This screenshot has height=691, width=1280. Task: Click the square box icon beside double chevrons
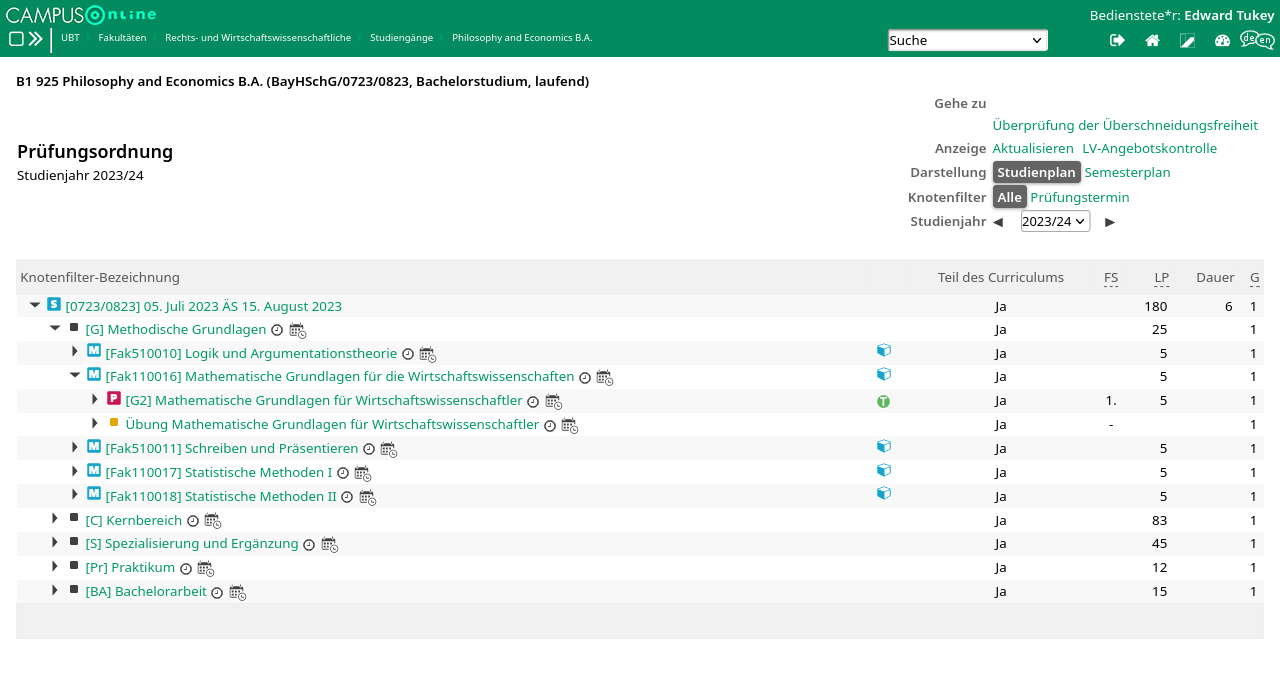point(16,39)
